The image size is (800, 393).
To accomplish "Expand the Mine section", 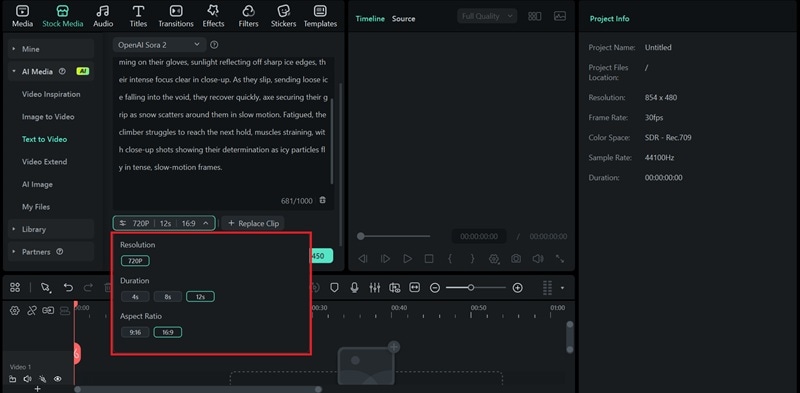I will coord(51,49).
